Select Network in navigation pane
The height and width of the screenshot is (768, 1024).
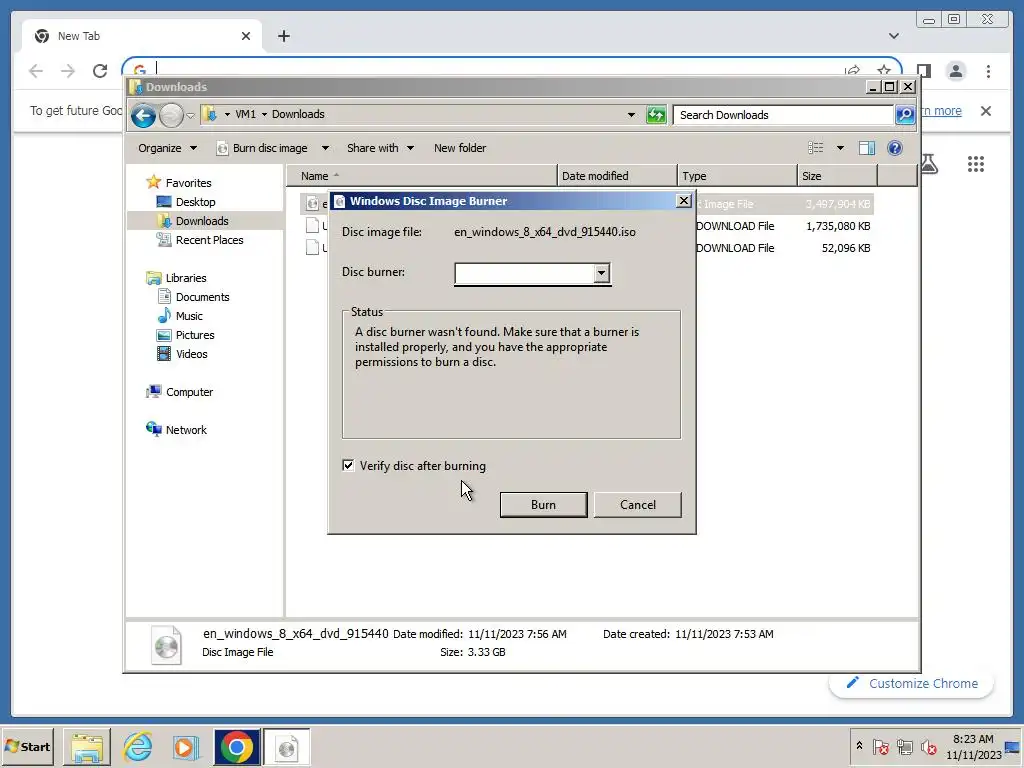pyautogui.click(x=185, y=430)
